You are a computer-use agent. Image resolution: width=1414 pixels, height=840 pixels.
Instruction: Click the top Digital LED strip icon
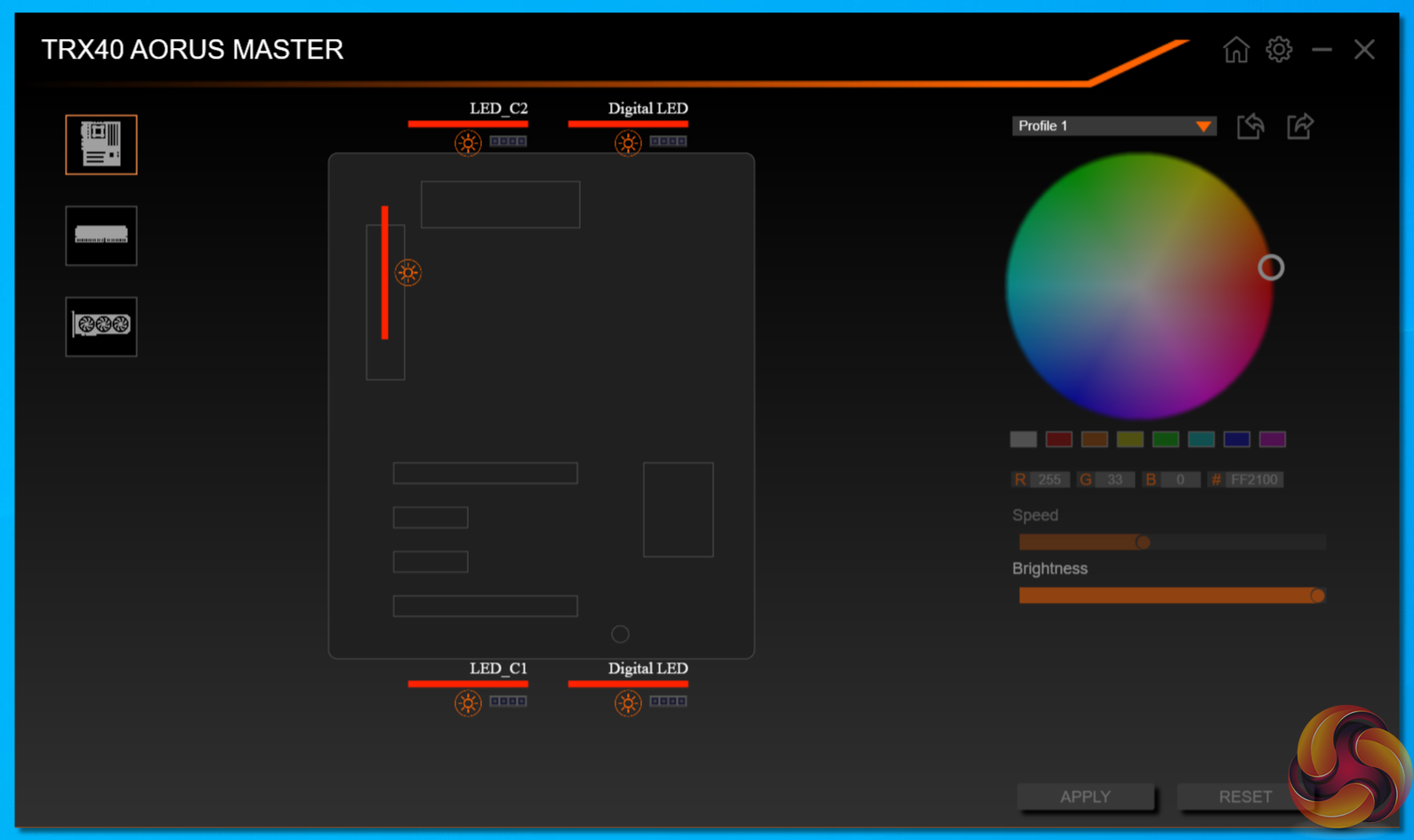[x=668, y=141]
